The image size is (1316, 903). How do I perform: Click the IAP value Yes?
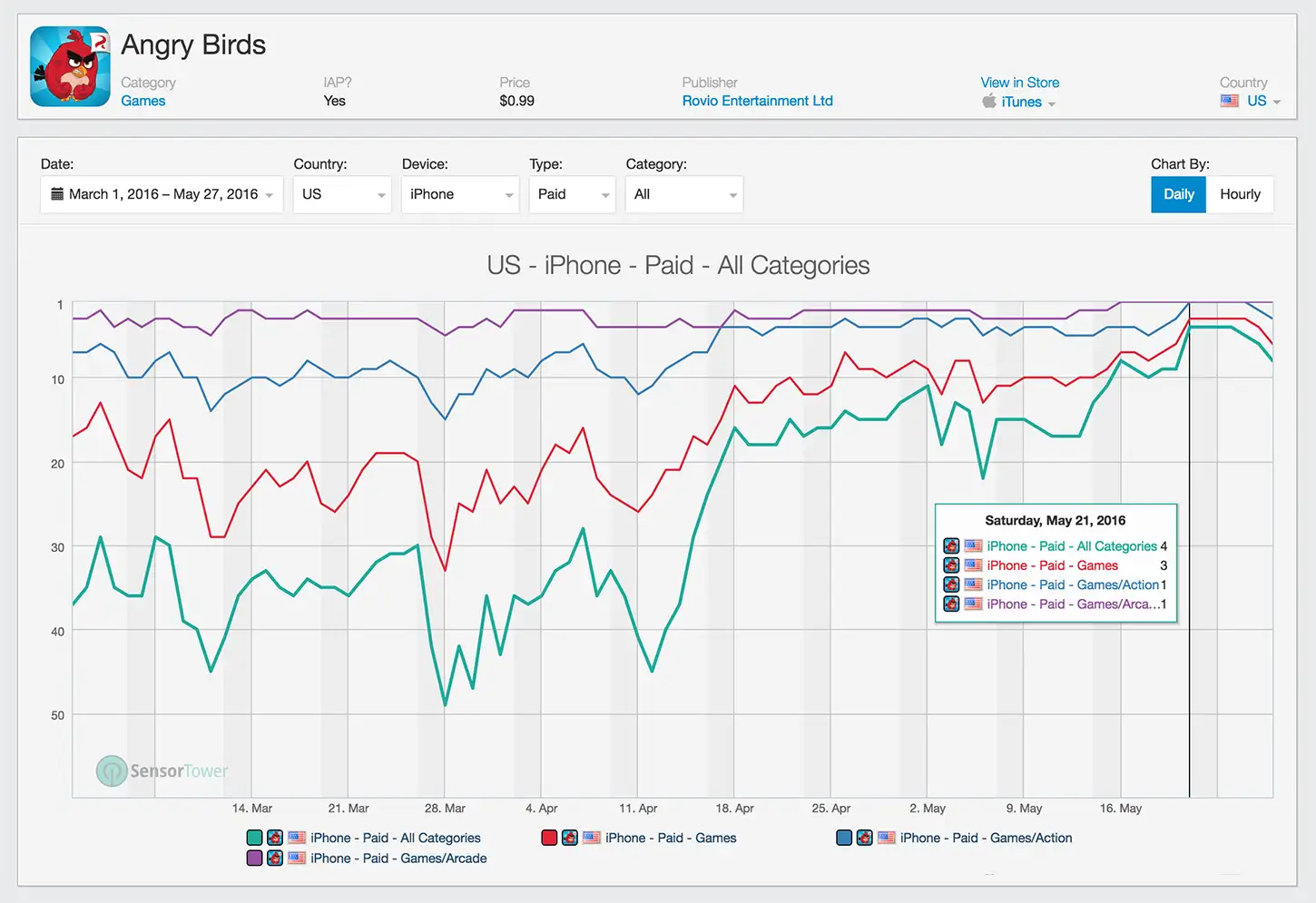[335, 101]
